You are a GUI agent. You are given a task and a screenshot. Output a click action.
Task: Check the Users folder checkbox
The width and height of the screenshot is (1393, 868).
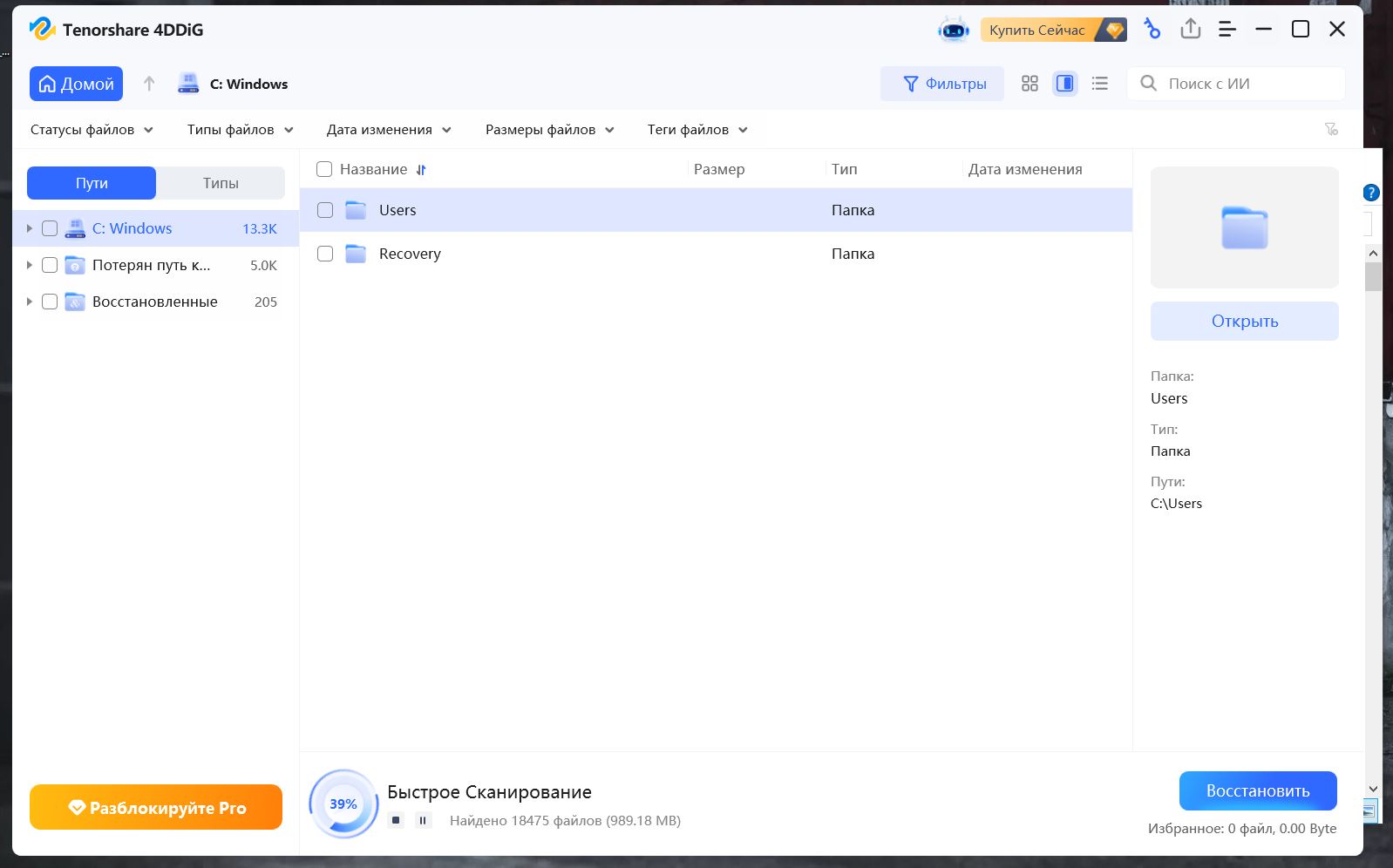[x=325, y=210]
